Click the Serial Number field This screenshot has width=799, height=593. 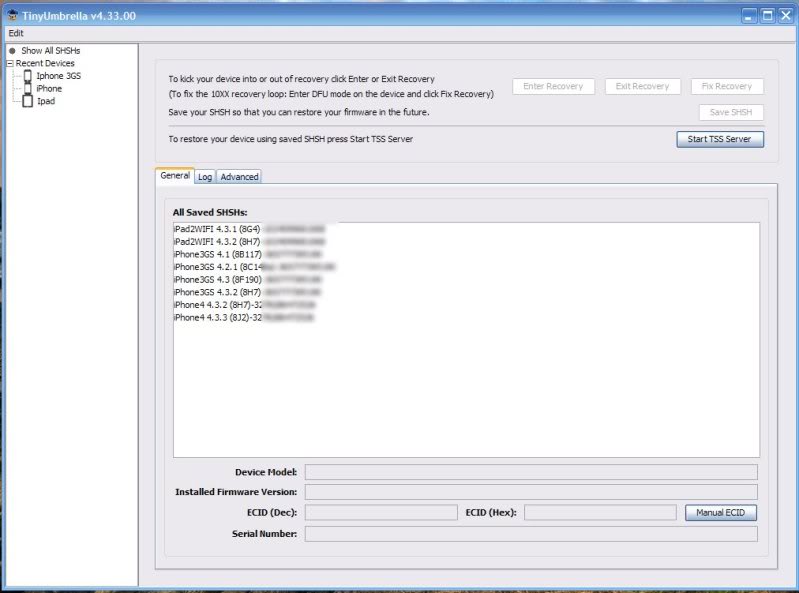pos(531,534)
